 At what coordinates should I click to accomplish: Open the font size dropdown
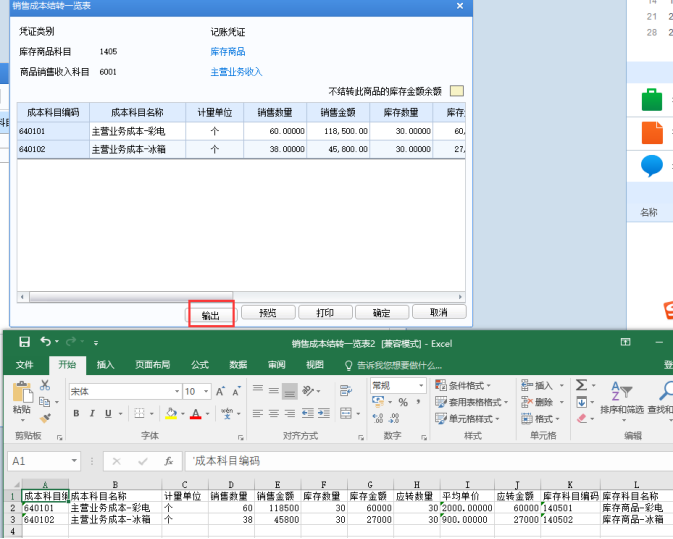pos(206,391)
